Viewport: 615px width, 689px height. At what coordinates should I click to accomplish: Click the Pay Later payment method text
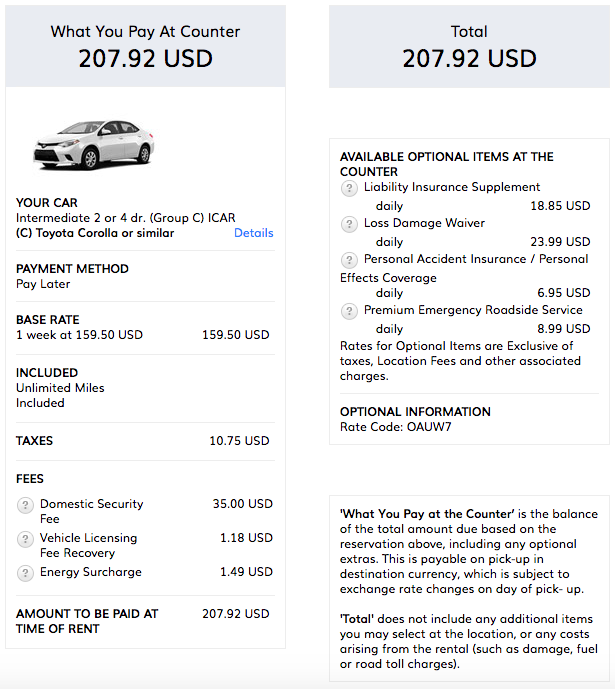[43, 284]
